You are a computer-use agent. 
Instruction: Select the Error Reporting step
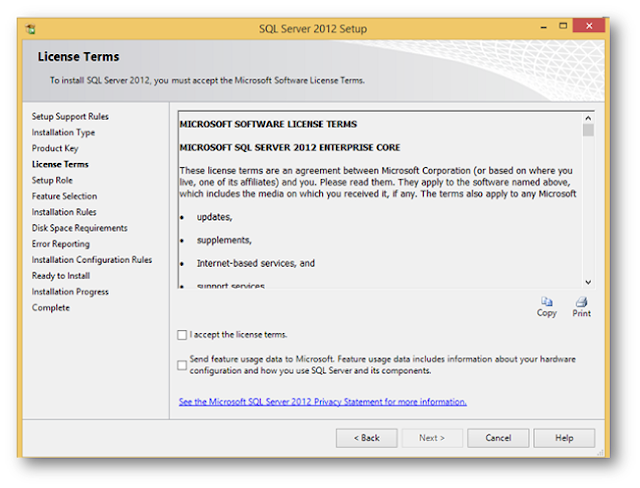click(61, 244)
